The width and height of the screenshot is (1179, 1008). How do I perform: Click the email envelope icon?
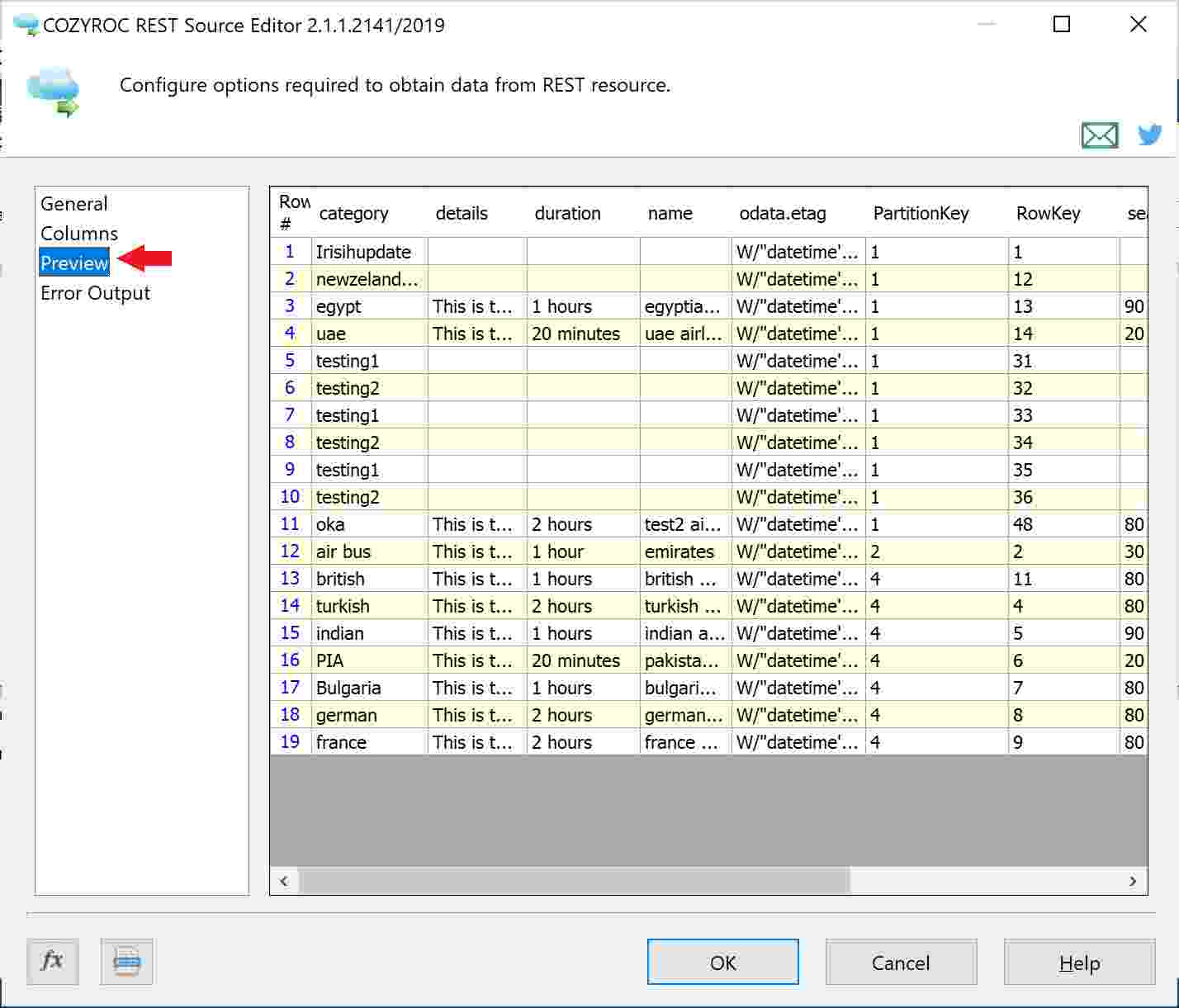click(x=1100, y=135)
